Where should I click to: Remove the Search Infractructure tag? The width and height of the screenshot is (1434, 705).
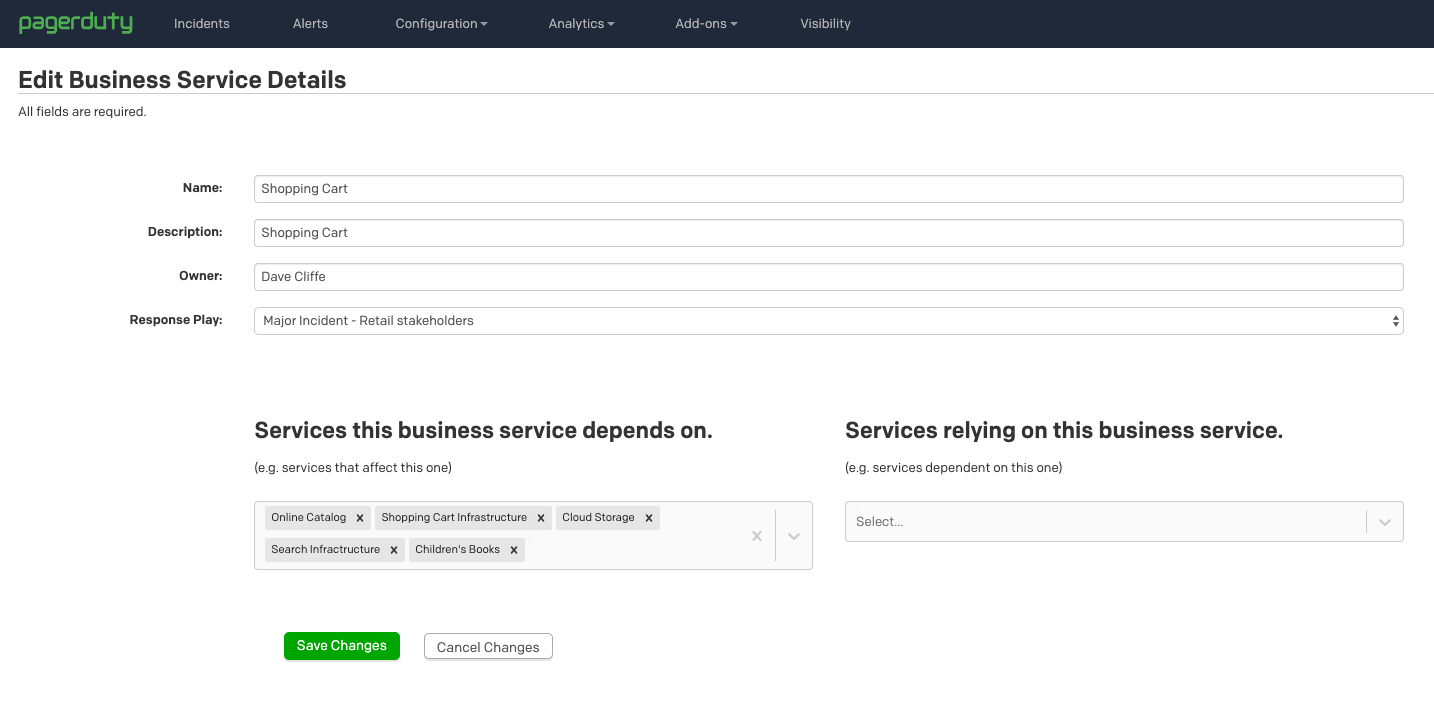point(394,550)
